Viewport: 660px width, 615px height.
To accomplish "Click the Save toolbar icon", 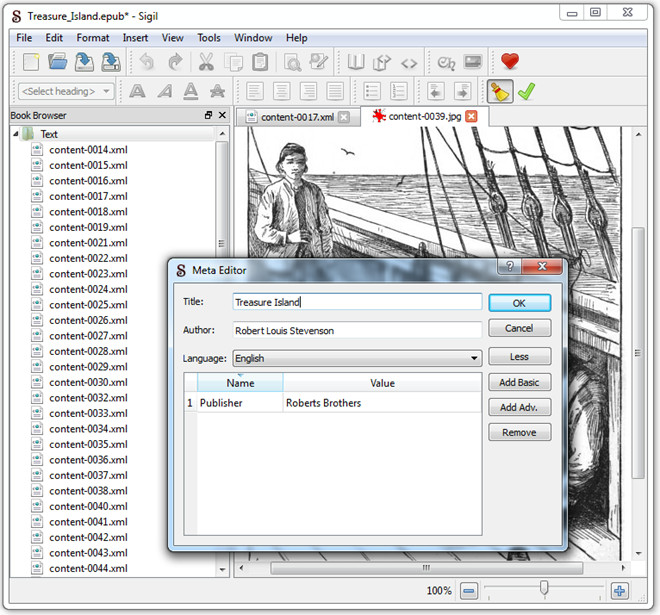I will 84,62.
